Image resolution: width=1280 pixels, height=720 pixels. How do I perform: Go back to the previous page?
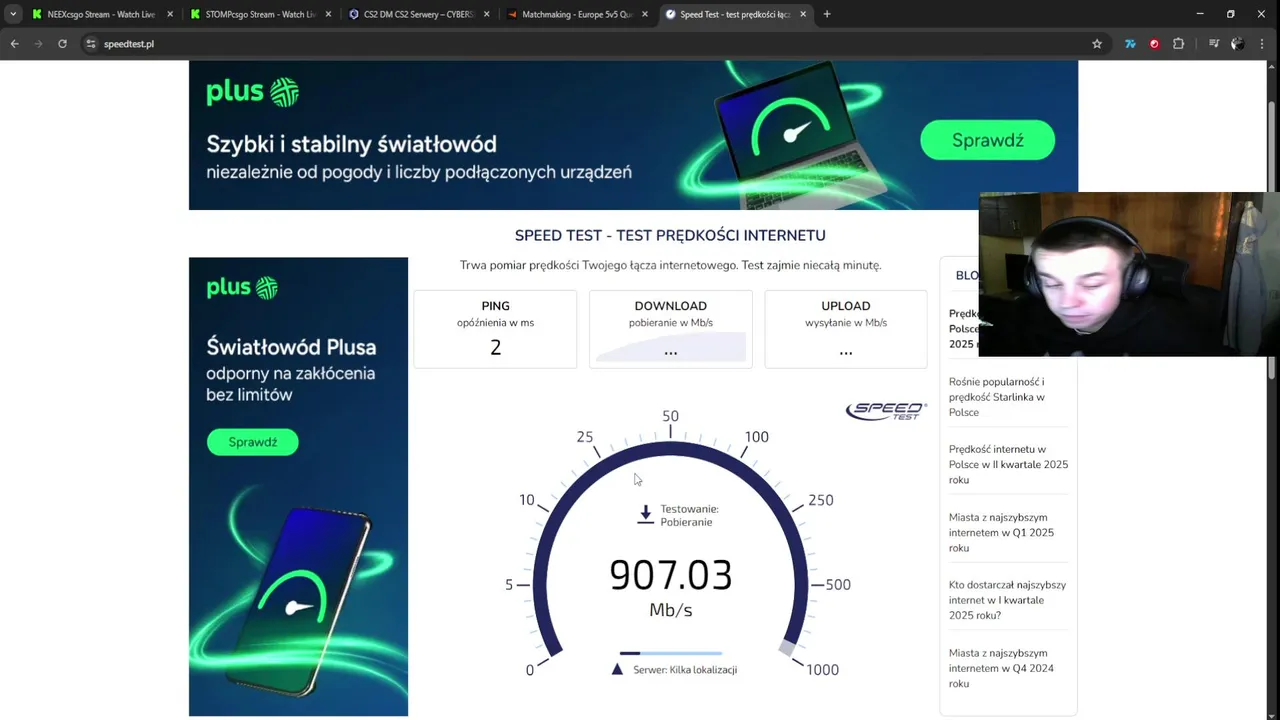coord(14,44)
